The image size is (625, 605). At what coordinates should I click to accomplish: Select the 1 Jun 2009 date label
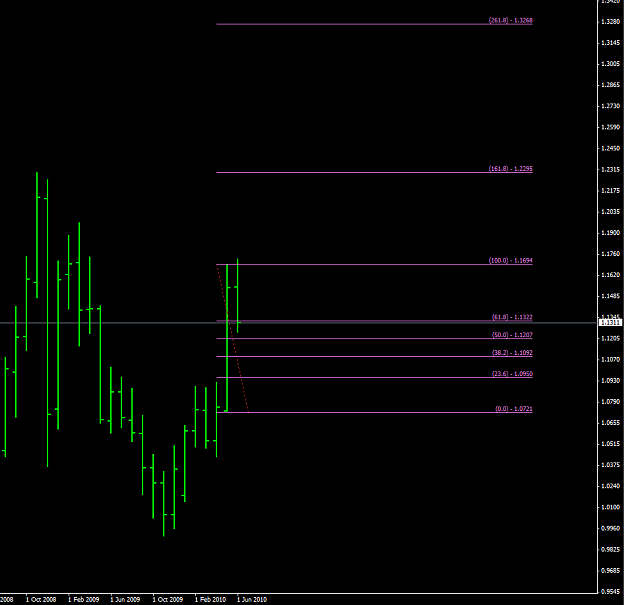tap(125, 599)
